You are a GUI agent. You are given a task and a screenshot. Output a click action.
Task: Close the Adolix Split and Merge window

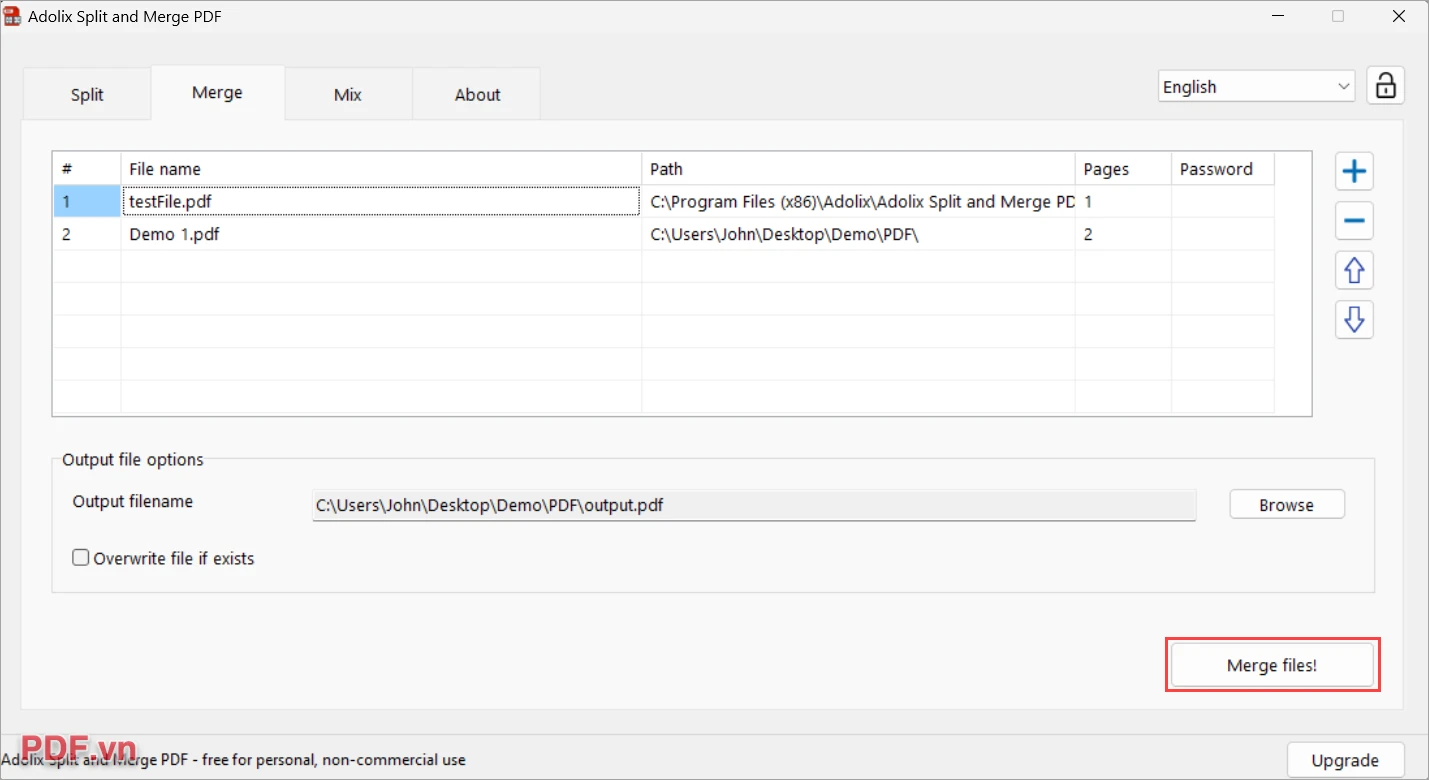click(x=1399, y=16)
